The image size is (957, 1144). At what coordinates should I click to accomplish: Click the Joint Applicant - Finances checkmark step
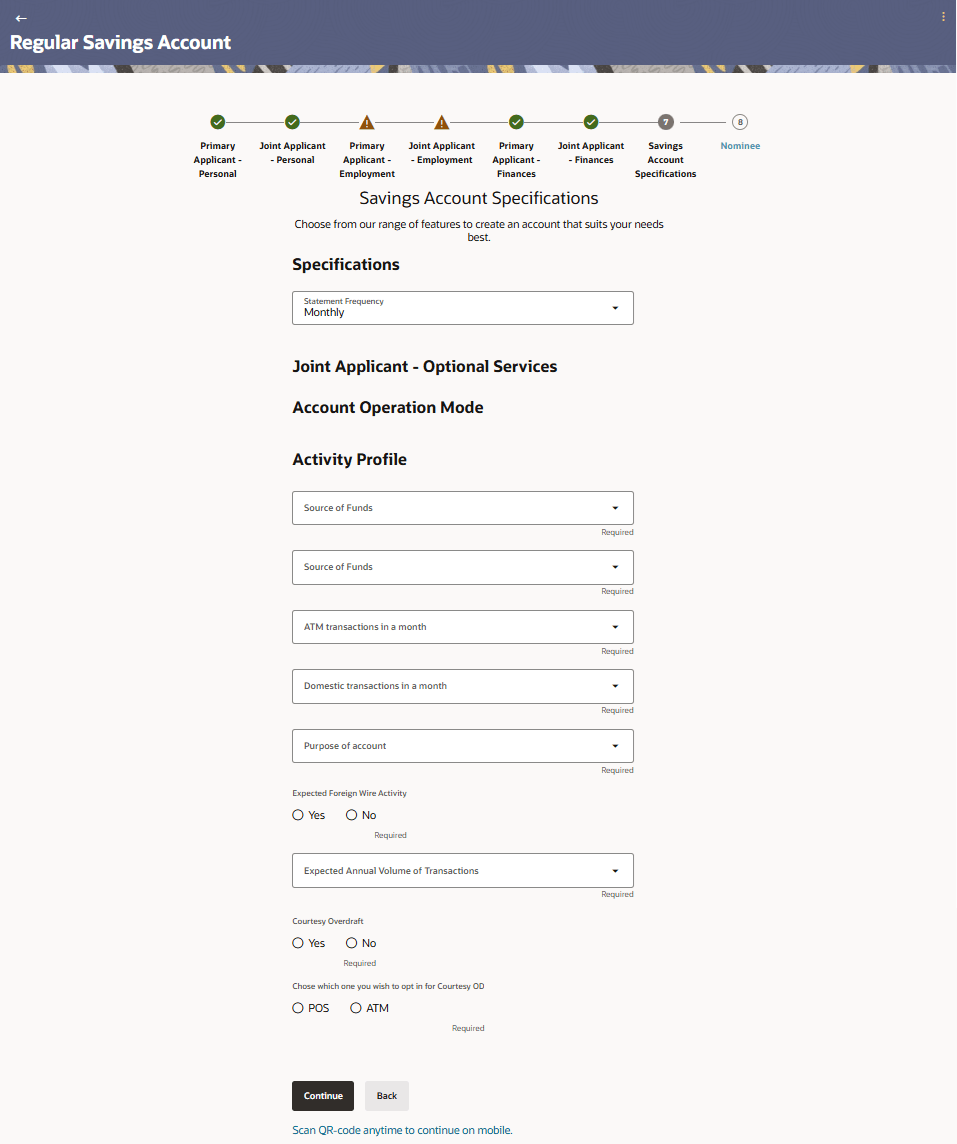coord(591,122)
